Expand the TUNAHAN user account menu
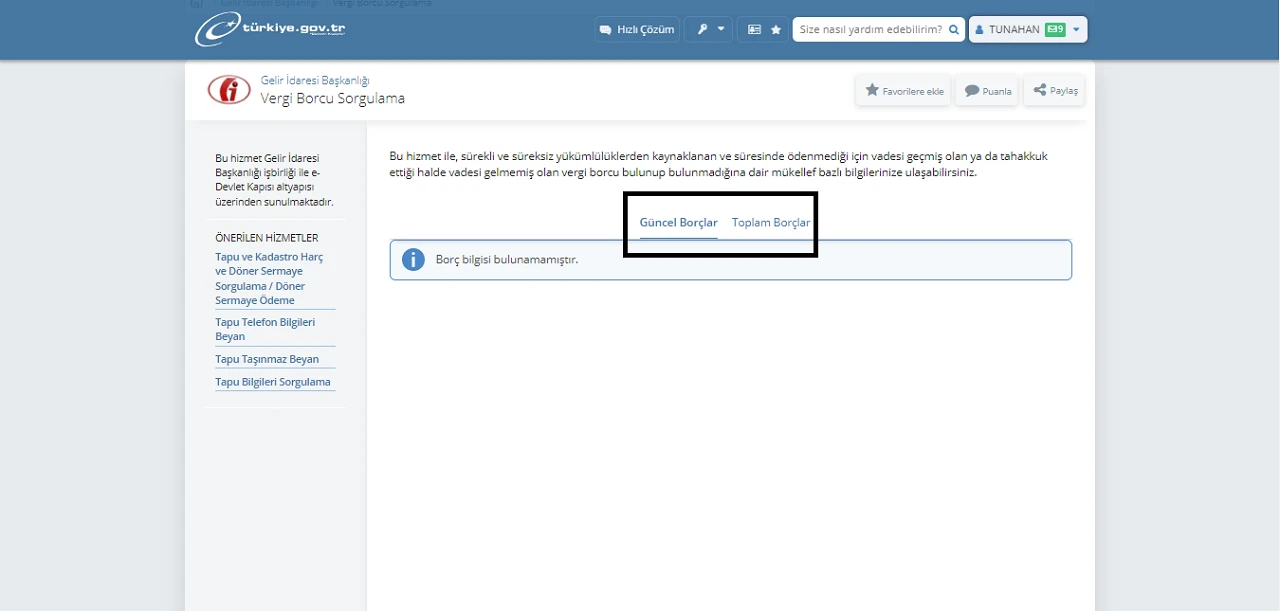 pos(1076,30)
